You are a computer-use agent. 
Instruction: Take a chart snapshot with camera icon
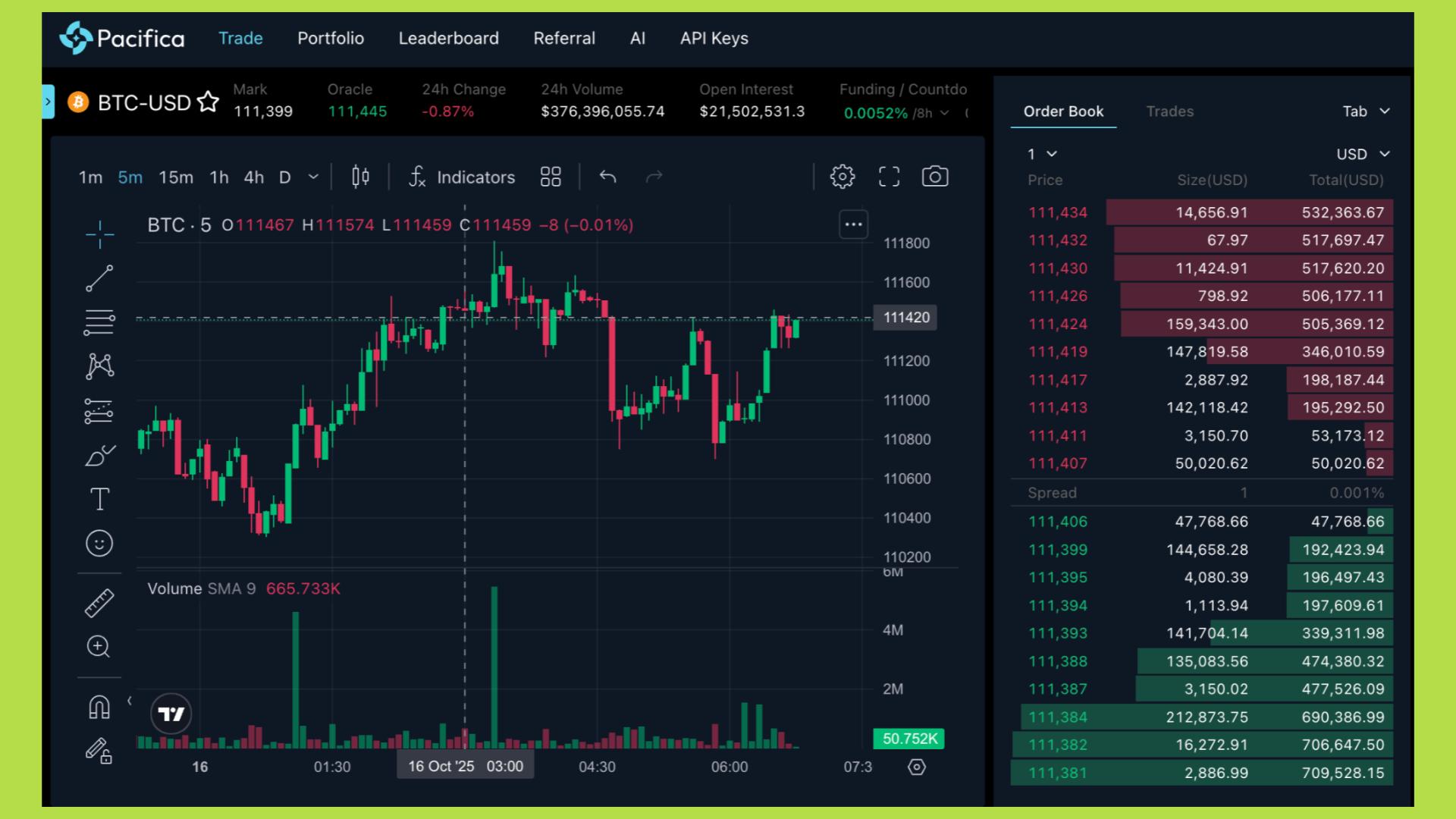coord(934,177)
